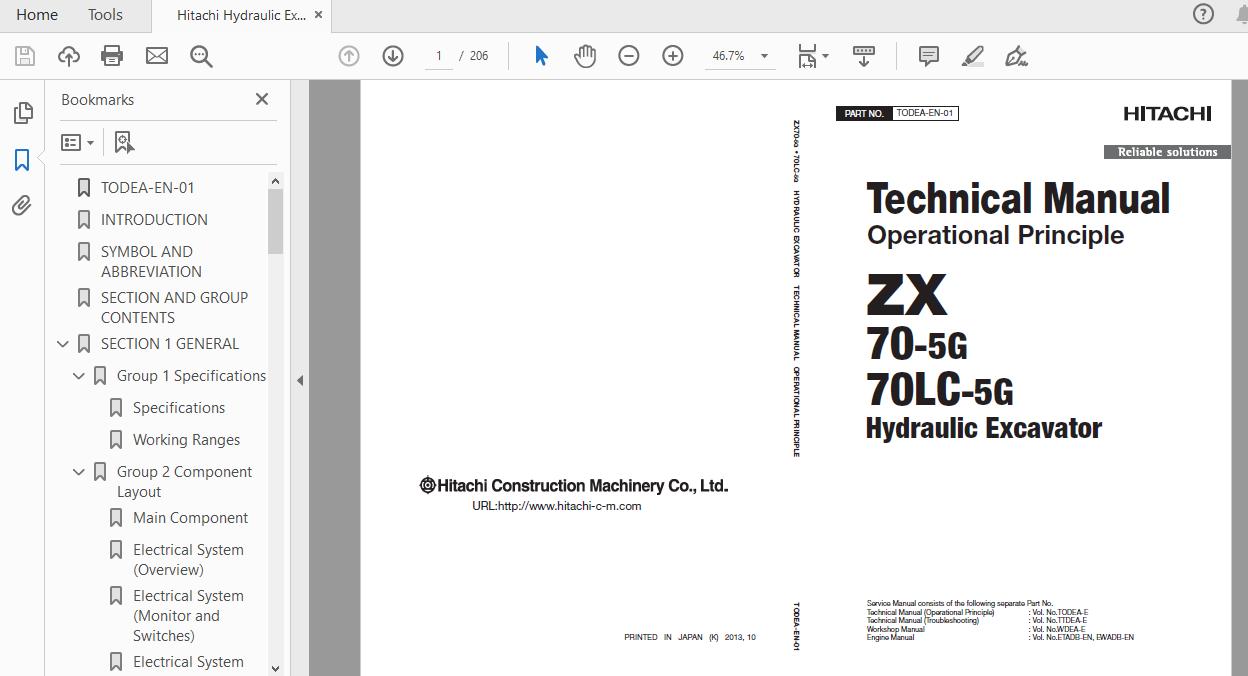The height and width of the screenshot is (676, 1248).
Task: Activate the Selection arrow tool
Action: click(x=541, y=56)
